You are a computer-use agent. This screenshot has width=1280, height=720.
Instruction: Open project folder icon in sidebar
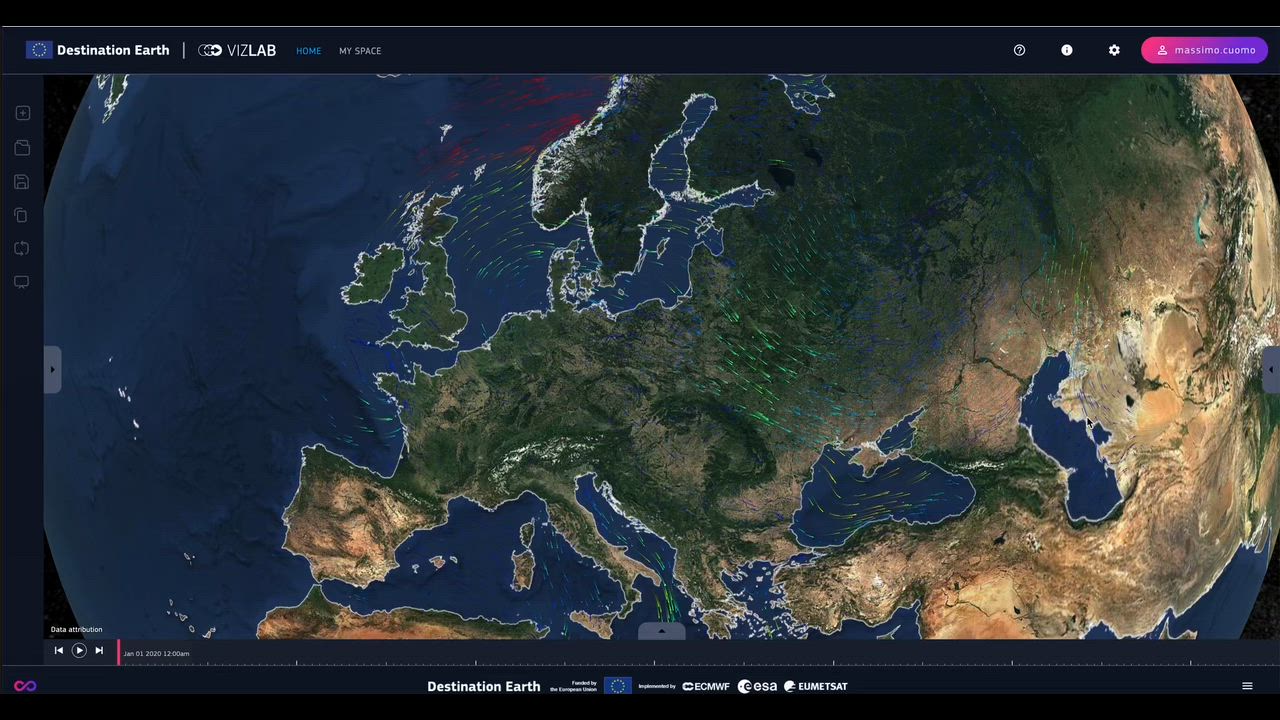[x=22, y=148]
